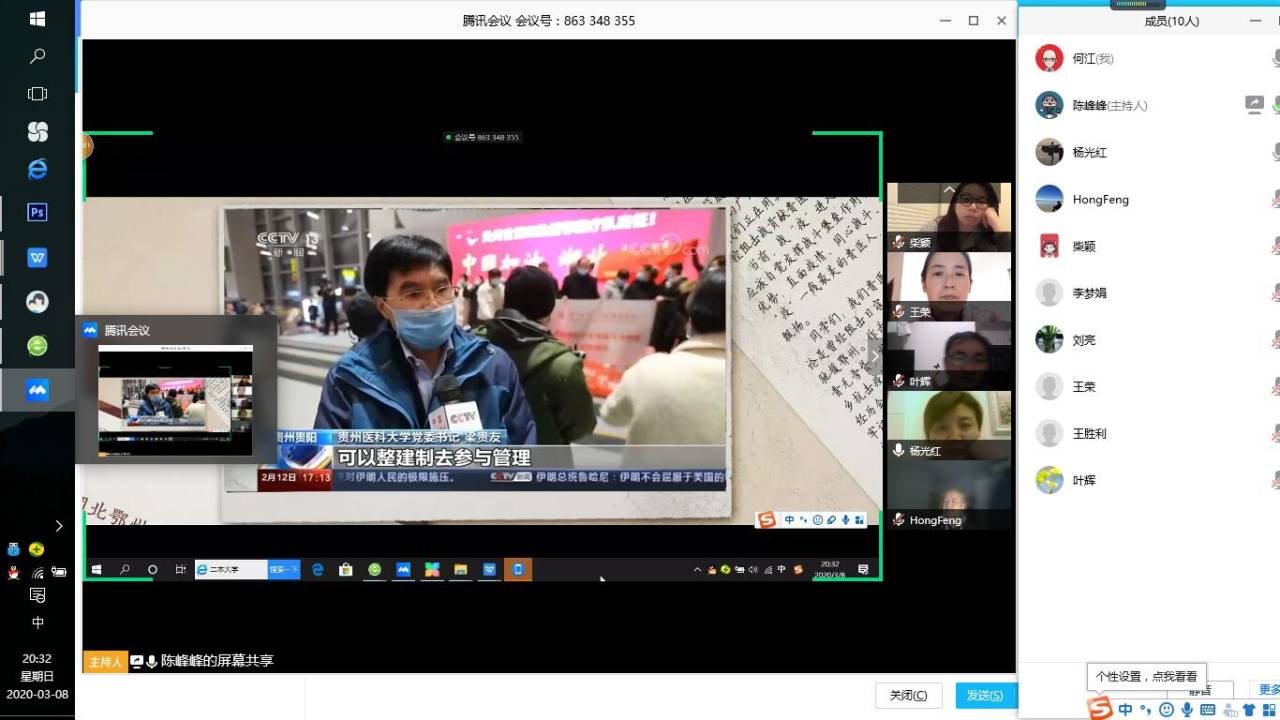Viewport: 1280px width, 720px height.
Task: Open Internet Explorer from the taskbar
Action: 37,169
